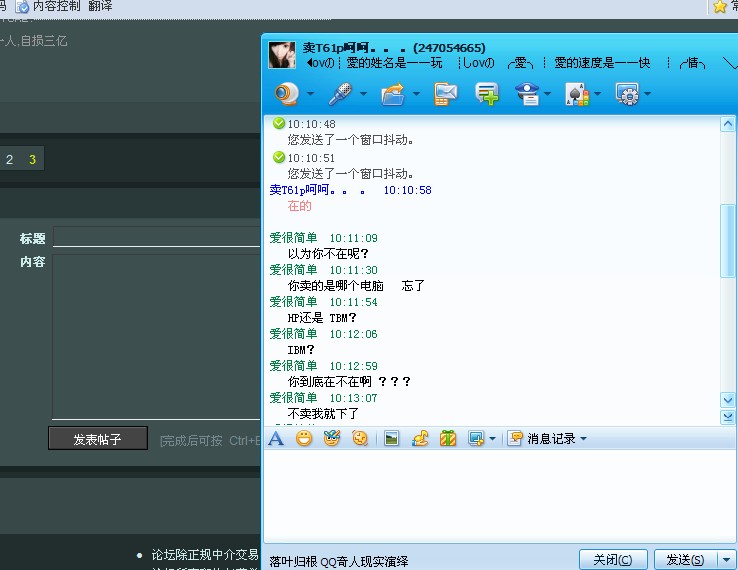Click the send email icon
The width and height of the screenshot is (738, 570).
point(446,94)
